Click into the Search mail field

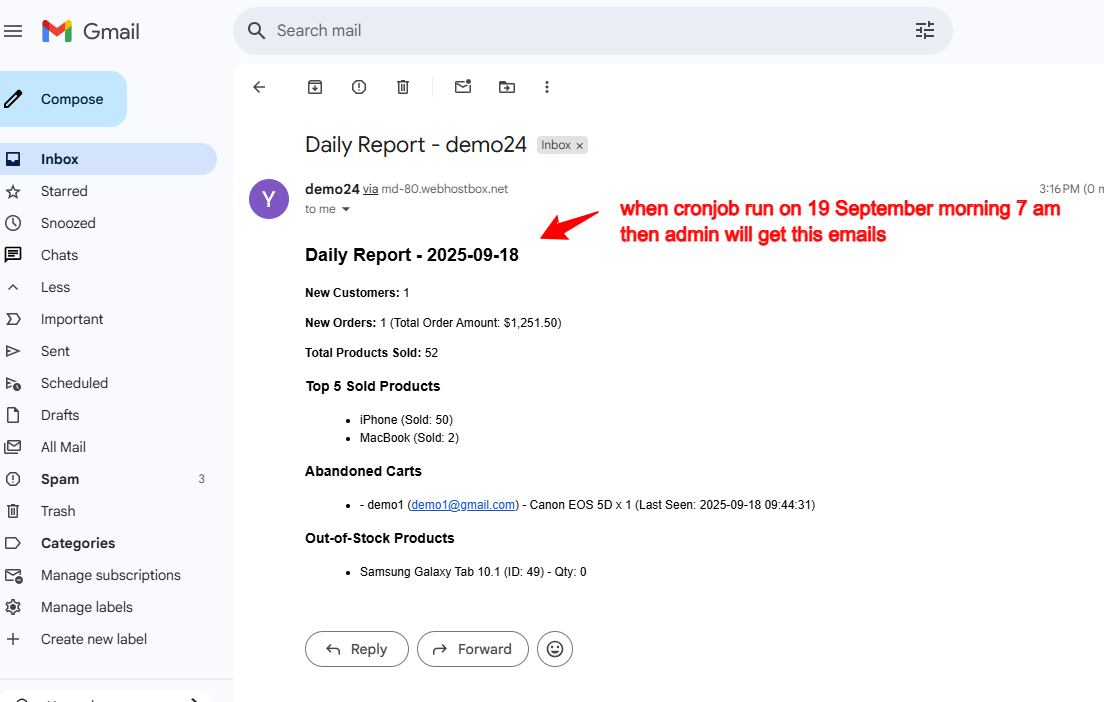pos(580,31)
